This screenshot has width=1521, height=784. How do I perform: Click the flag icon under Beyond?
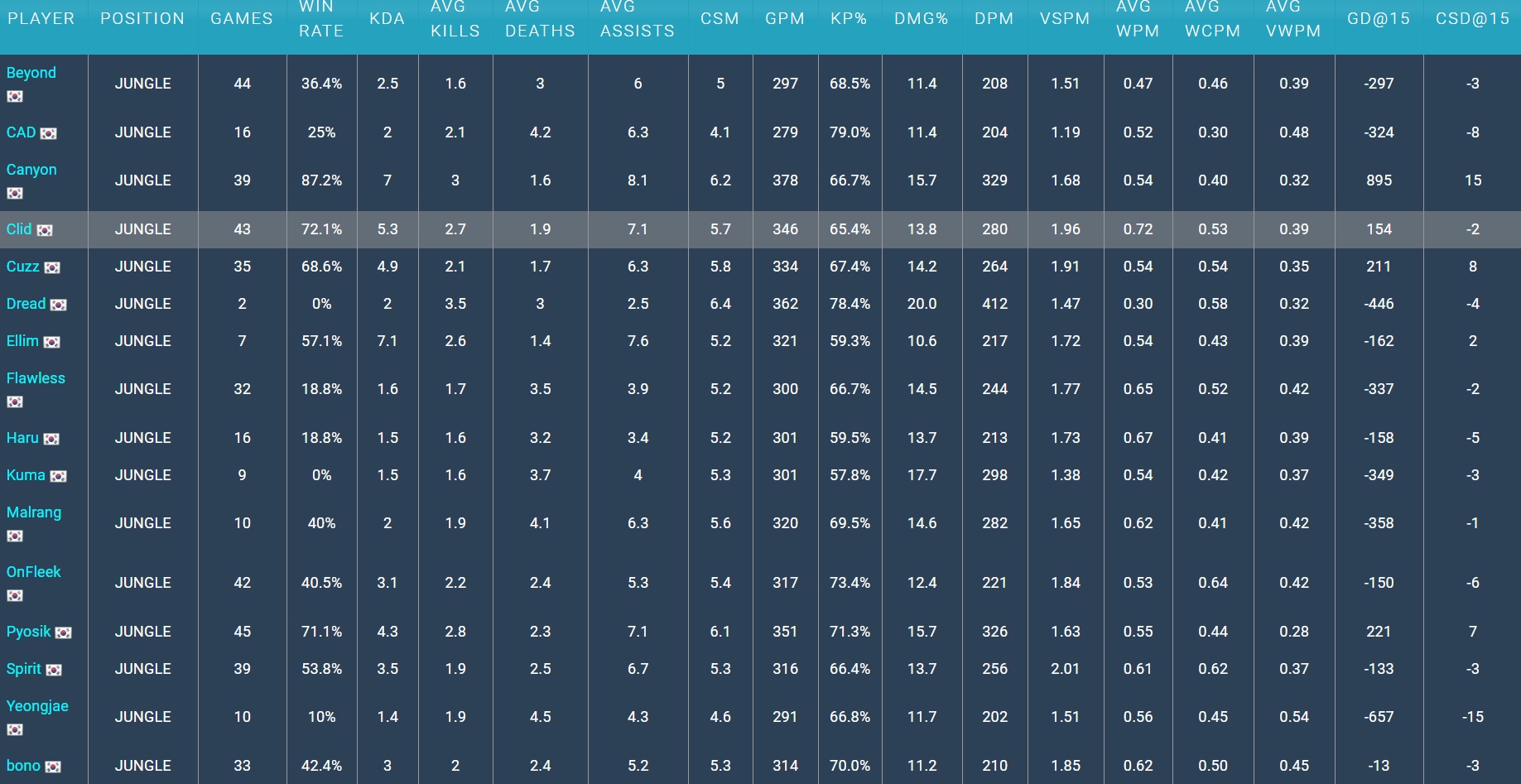(14, 97)
